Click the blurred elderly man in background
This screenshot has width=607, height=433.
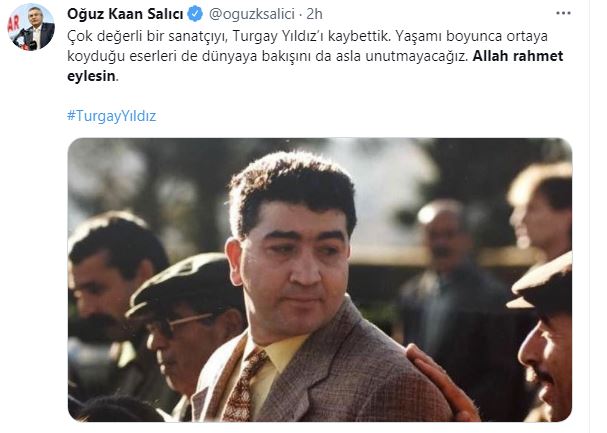click(x=449, y=271)
